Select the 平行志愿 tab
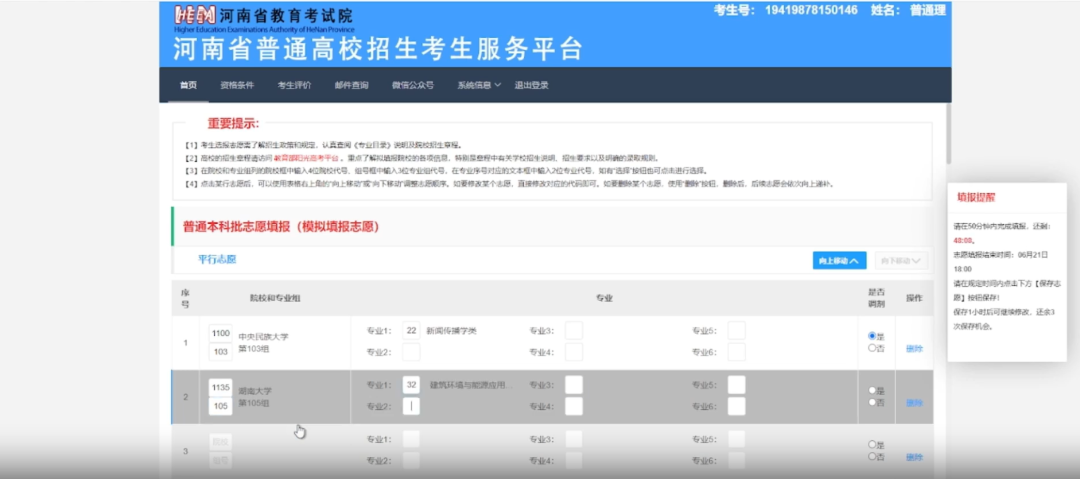The image size is (1080, 479). point(217,259)
